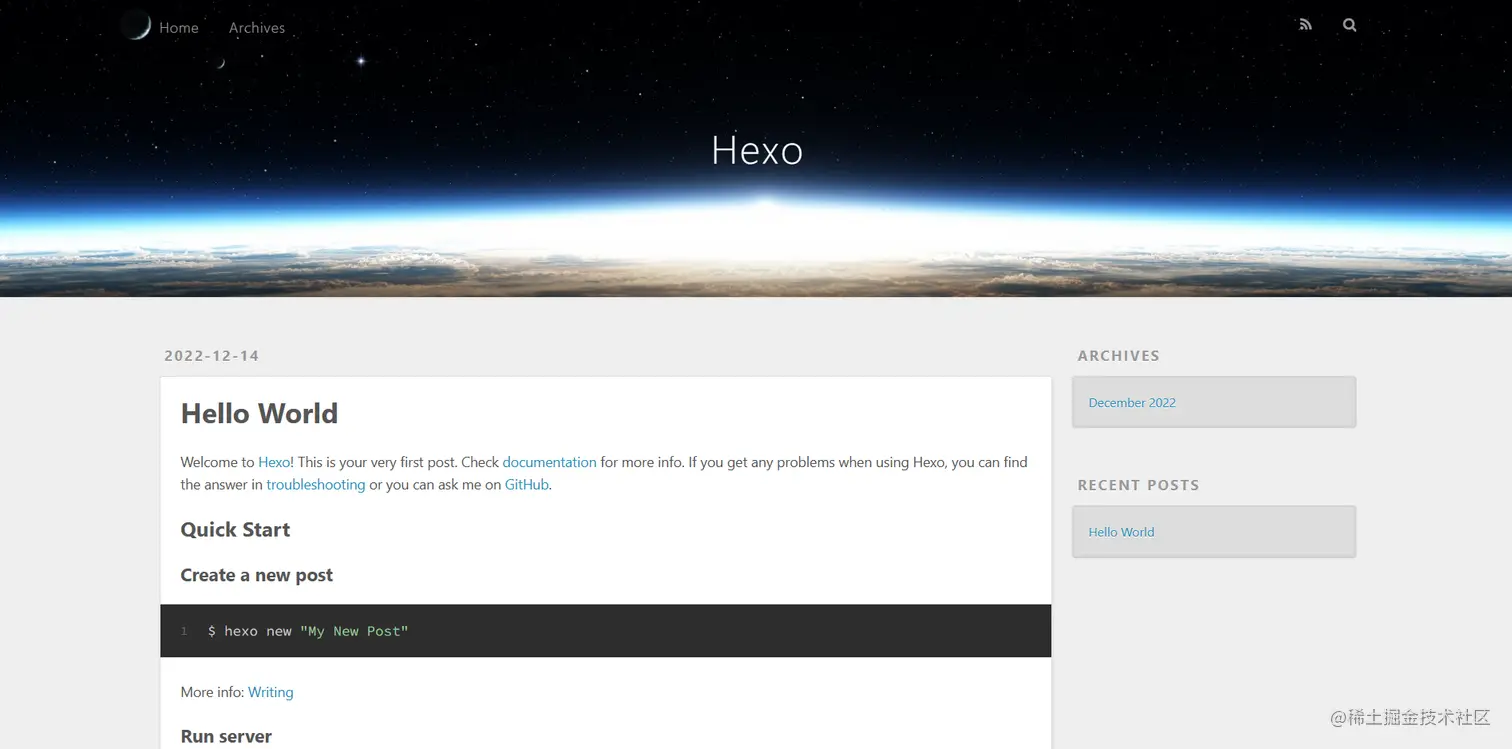
Task: Open Hello World under Recent Posts
Action: [x=1121, y=532]
